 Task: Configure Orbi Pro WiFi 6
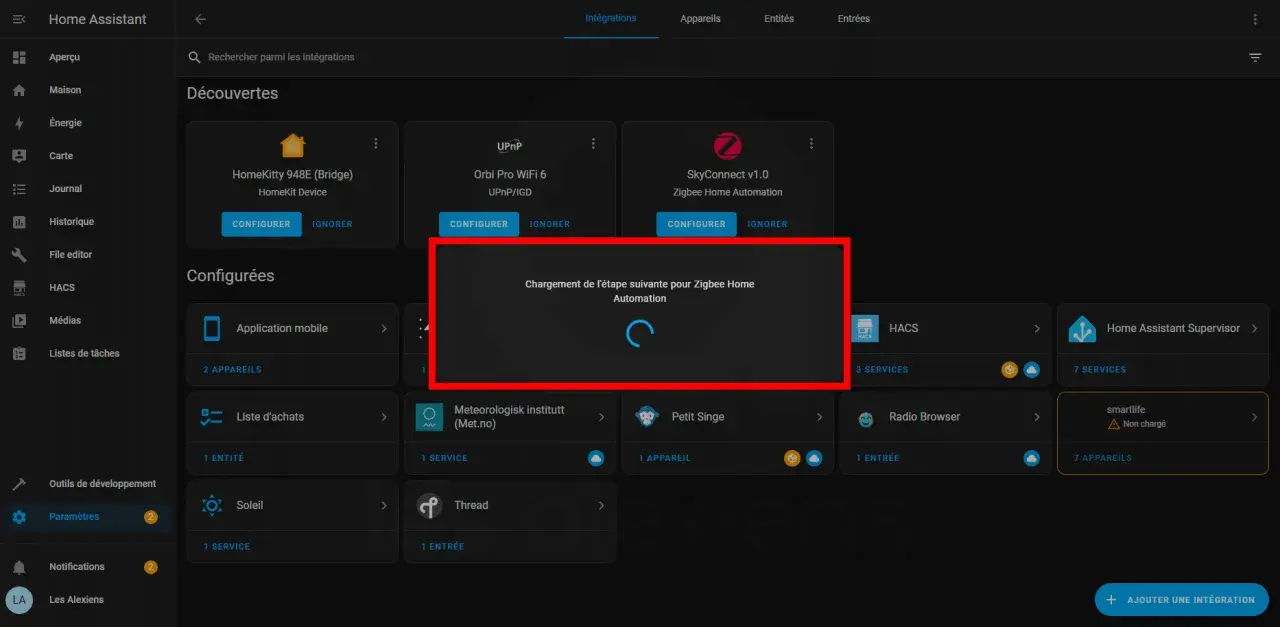tap(479, 224)
